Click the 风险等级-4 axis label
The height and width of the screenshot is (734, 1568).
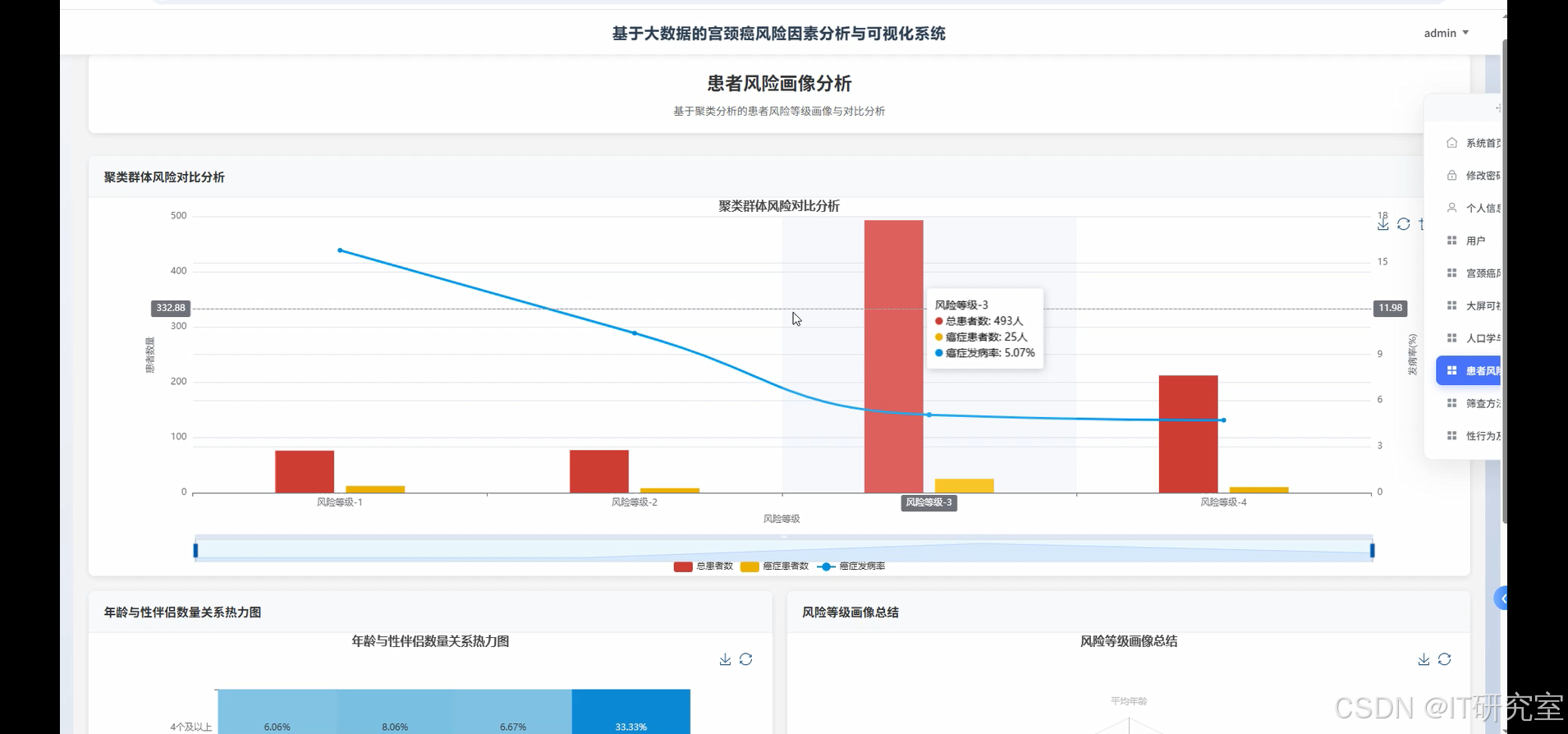1223,502
